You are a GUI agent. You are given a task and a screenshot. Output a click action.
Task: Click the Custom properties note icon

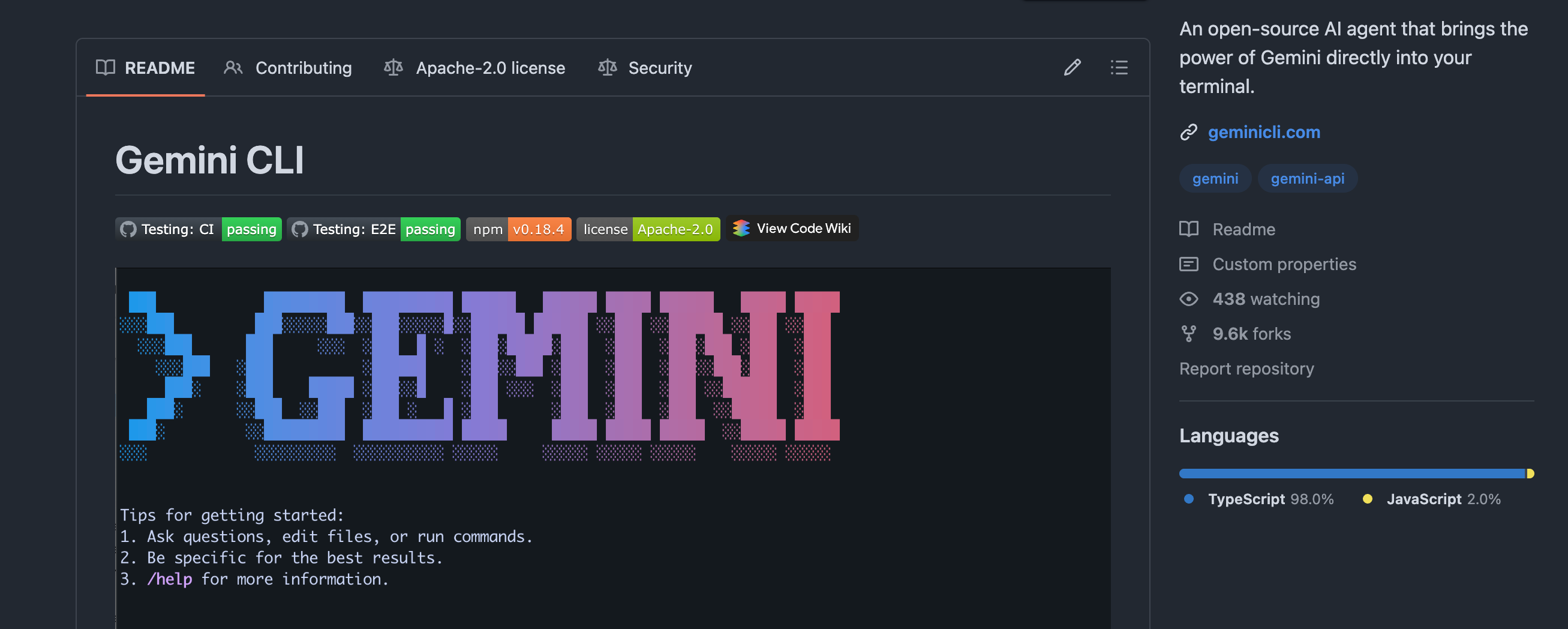(x=1189, y=264)
